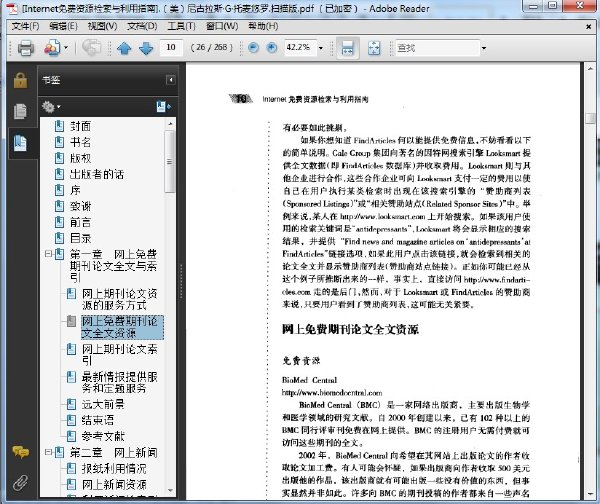Click the 查找 search box
The image size is (600, 504).
(437, 48)
